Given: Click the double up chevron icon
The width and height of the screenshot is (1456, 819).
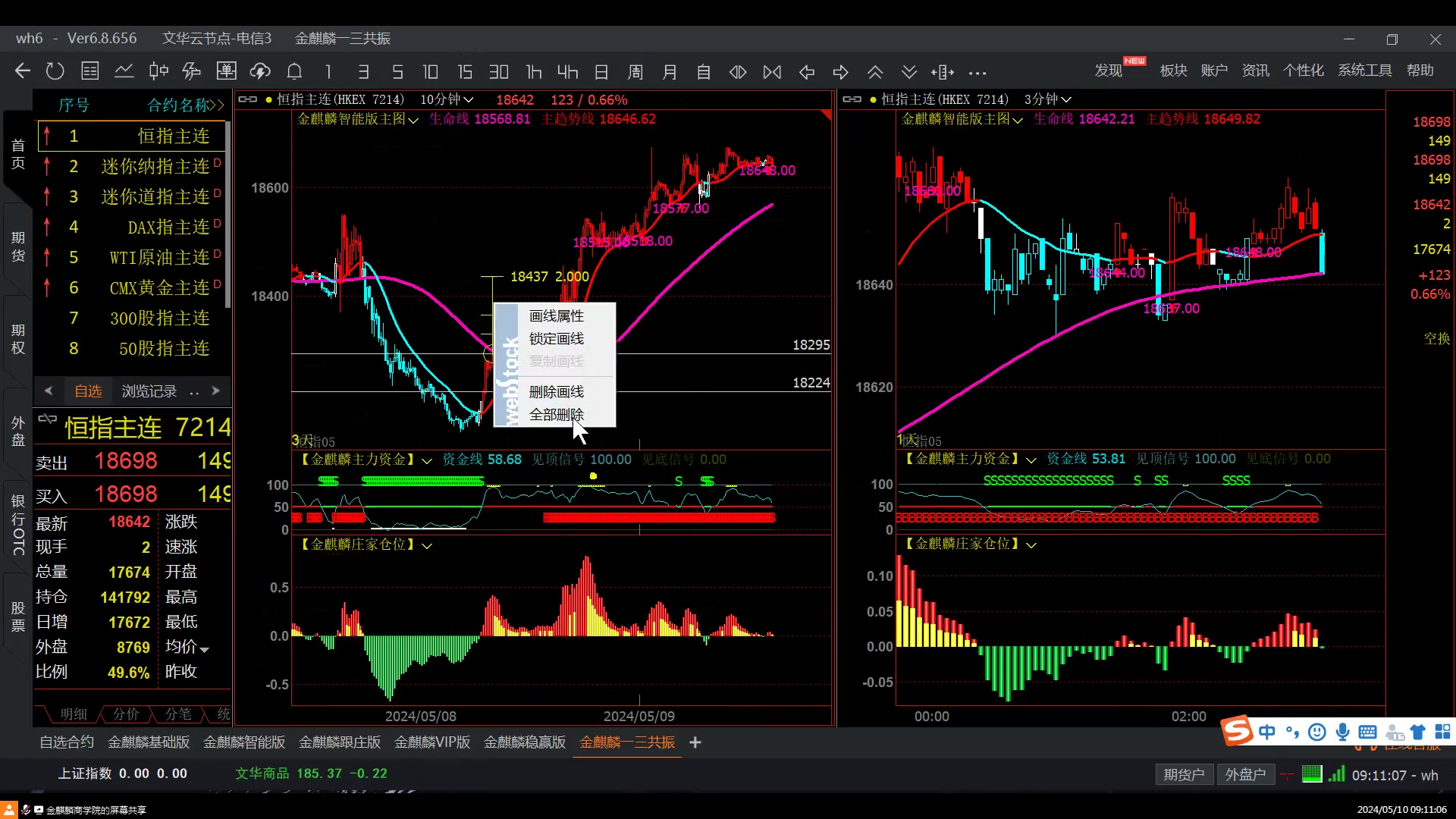Looking at the screenshot, I should (x=875, y=71).
